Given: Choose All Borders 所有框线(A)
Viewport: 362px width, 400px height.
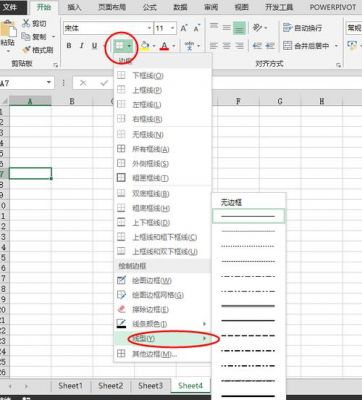Looking at the screenshot, I should pyautogui.click(x=163, y=149).
